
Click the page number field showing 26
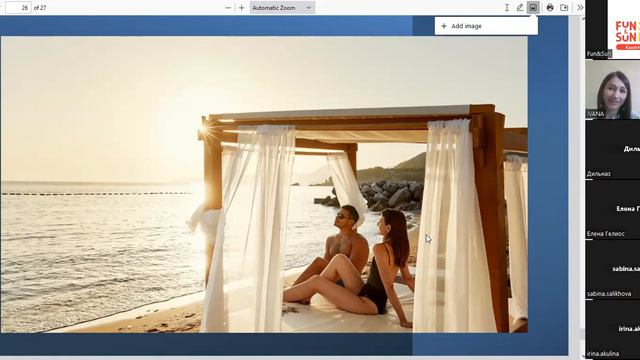coord(19,8)
